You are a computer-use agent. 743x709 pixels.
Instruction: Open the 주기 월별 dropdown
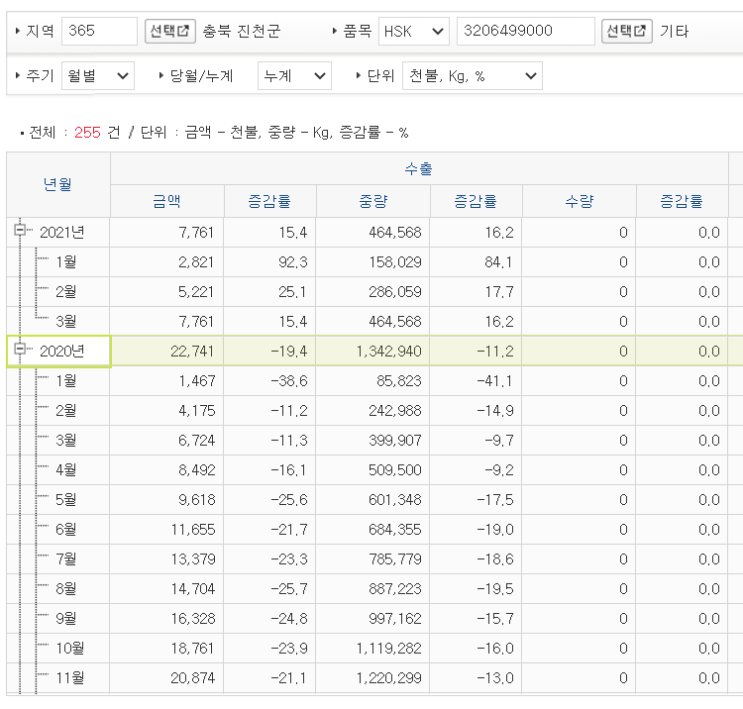point(98,76)
